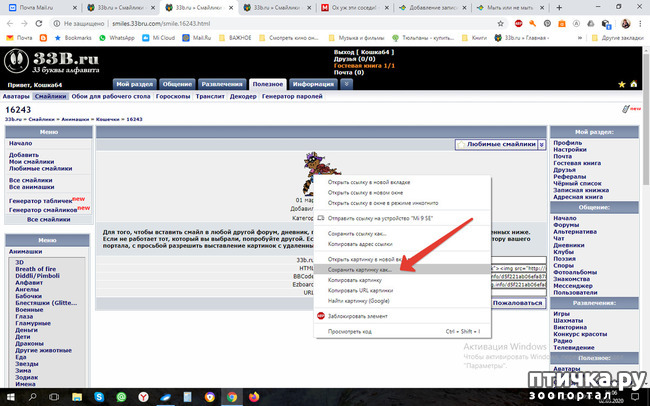
Task: Click the Пожаловаться button
Action: (517, 303)
